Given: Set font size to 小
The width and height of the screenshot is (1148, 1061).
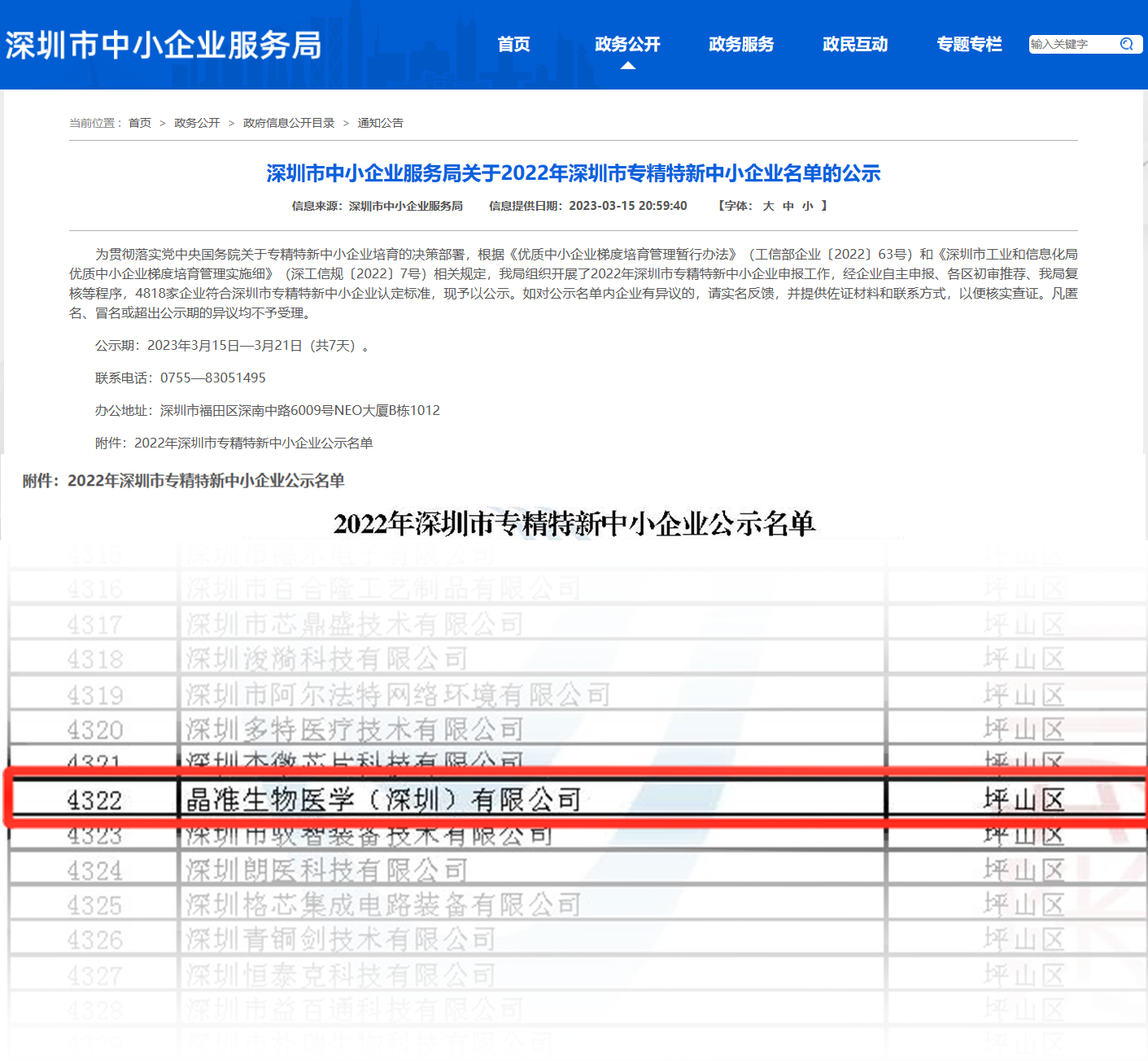Looking at the screenshot, I should 808,206.
